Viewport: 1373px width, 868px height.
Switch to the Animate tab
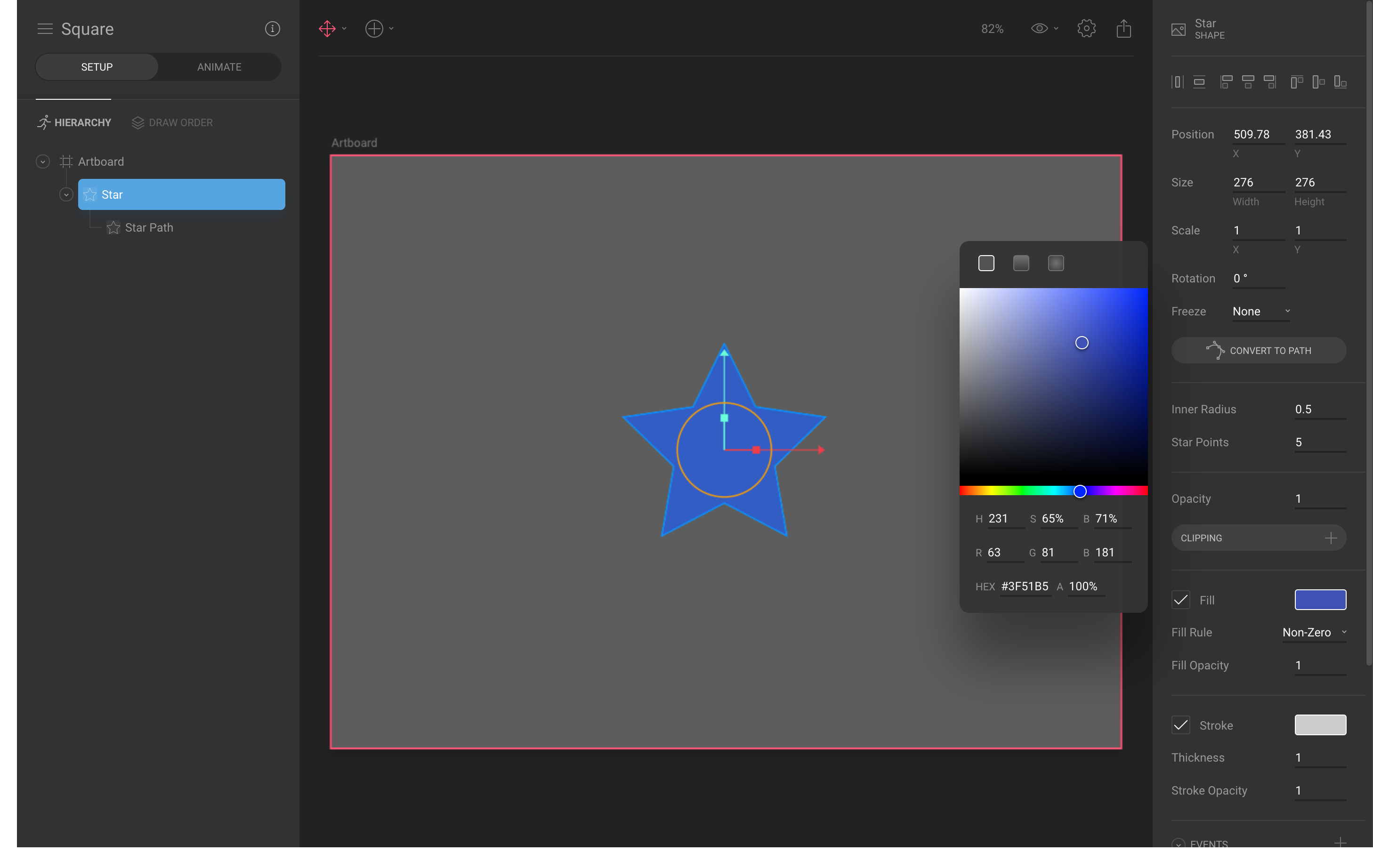point(219,67)
